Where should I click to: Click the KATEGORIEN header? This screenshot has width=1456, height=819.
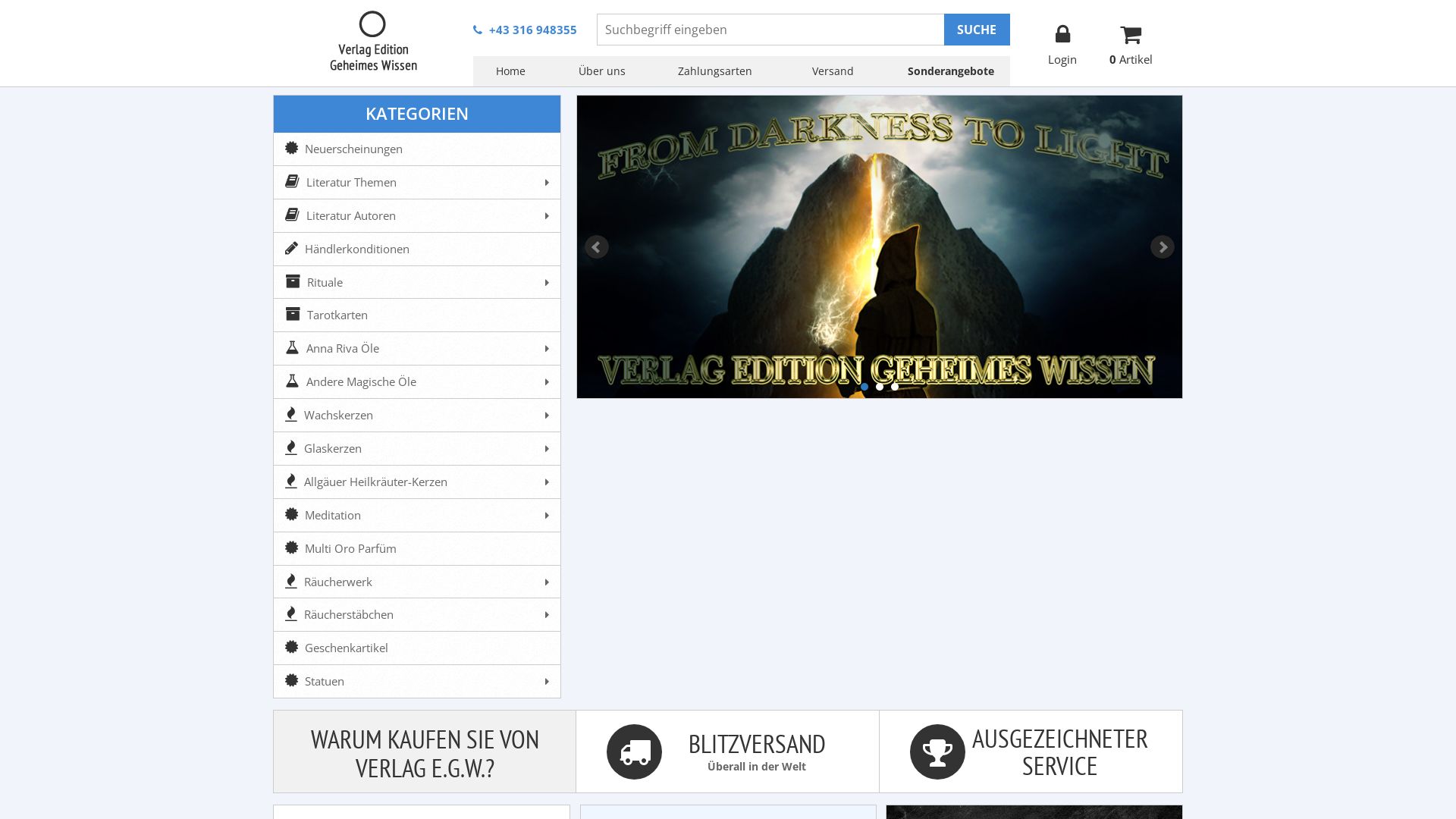(417, 114)
